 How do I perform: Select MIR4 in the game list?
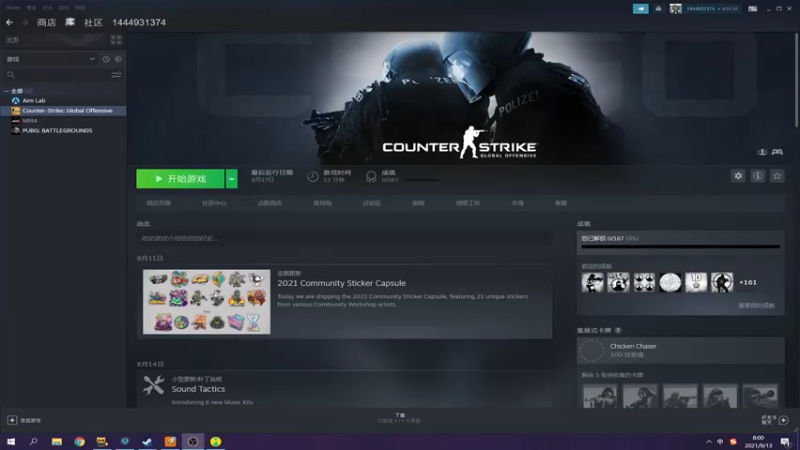[30, 121]
